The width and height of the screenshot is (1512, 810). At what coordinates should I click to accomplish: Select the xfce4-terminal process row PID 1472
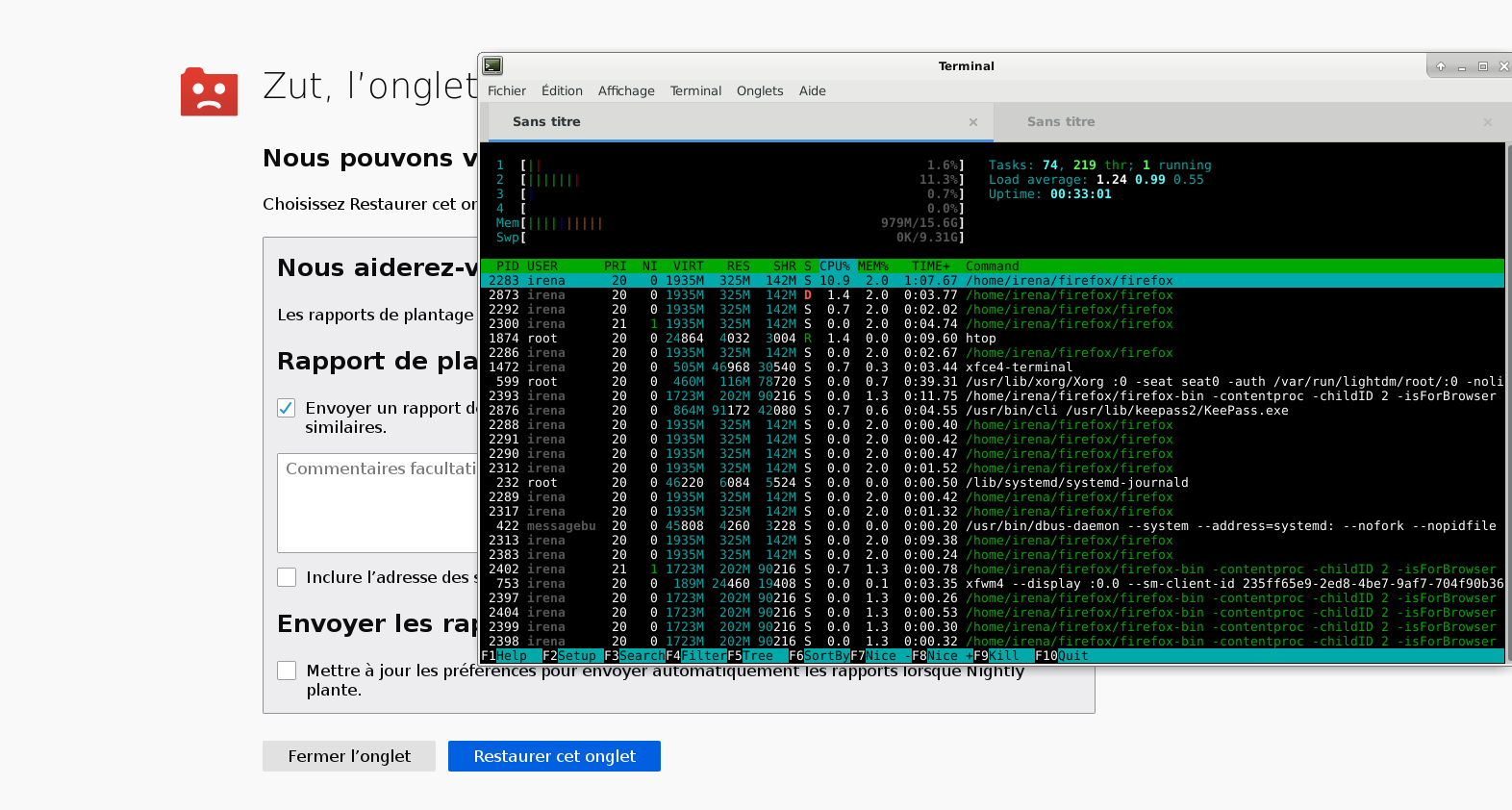tap(993, 367)
